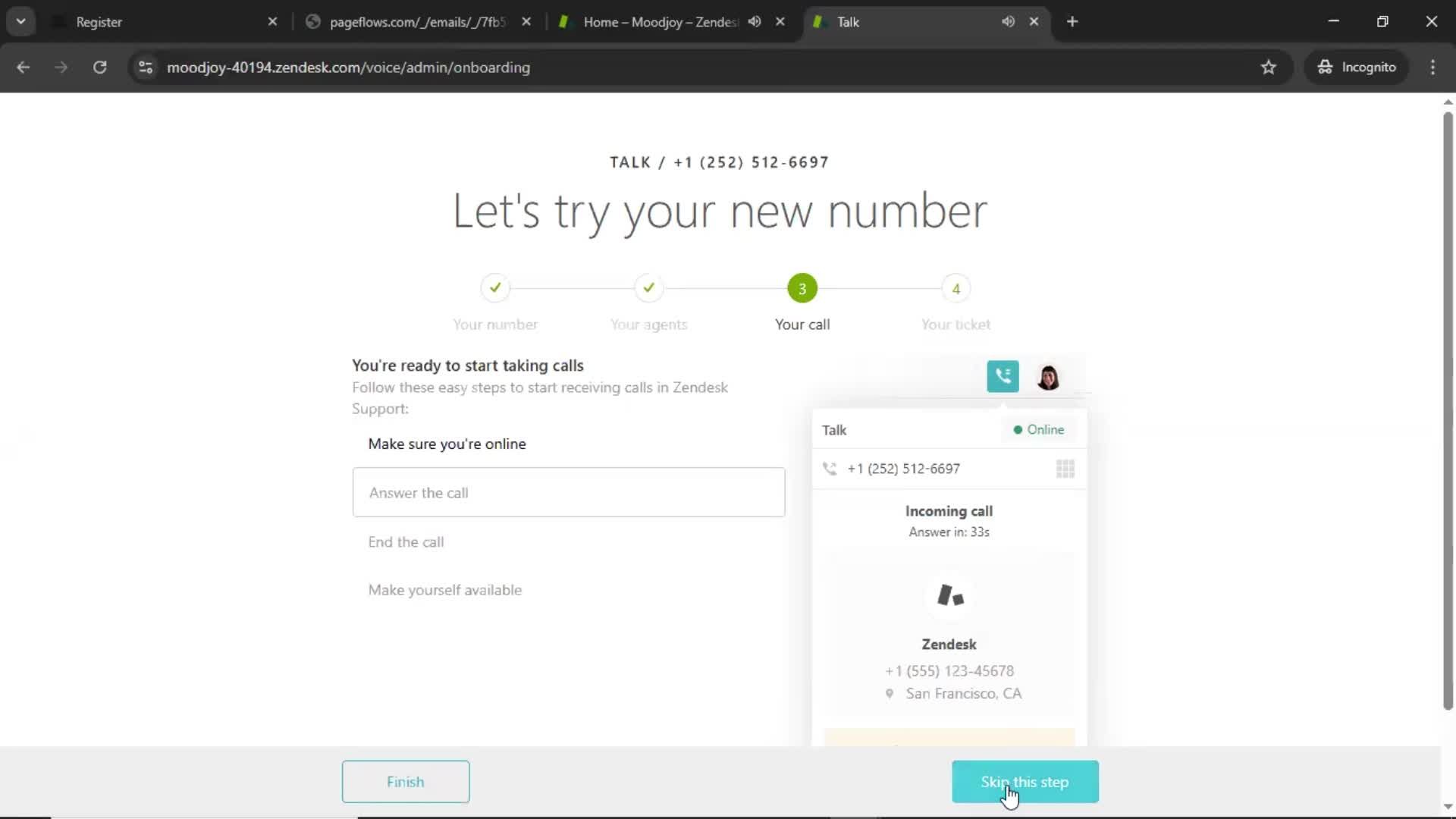
Task: Click the Finish button
Action: (x=406, y=782)
